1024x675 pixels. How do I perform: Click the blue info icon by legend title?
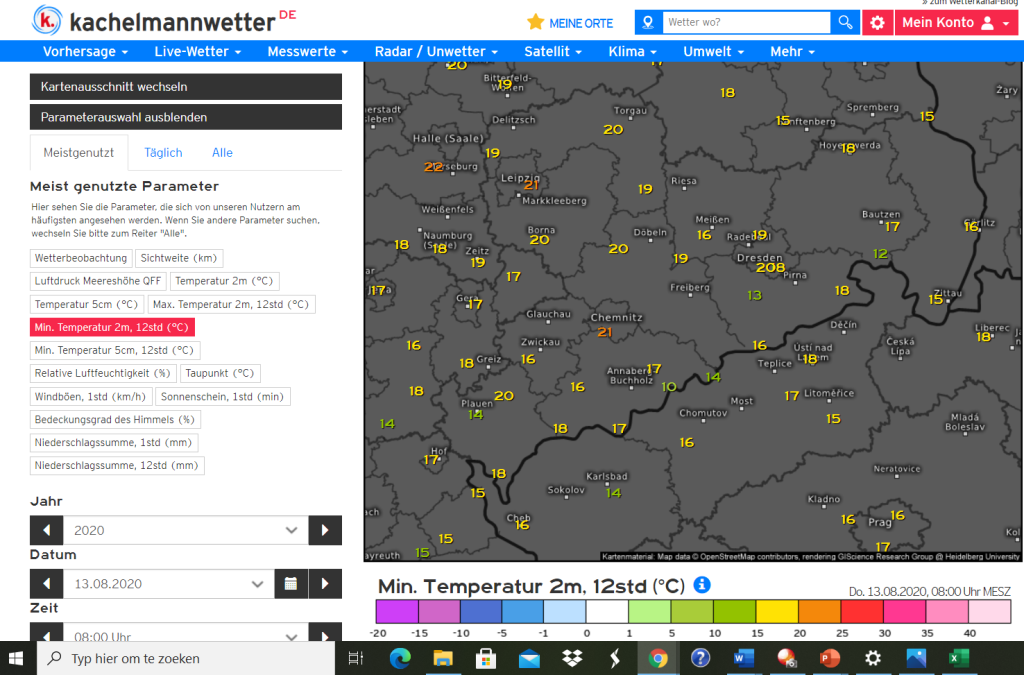702,585
